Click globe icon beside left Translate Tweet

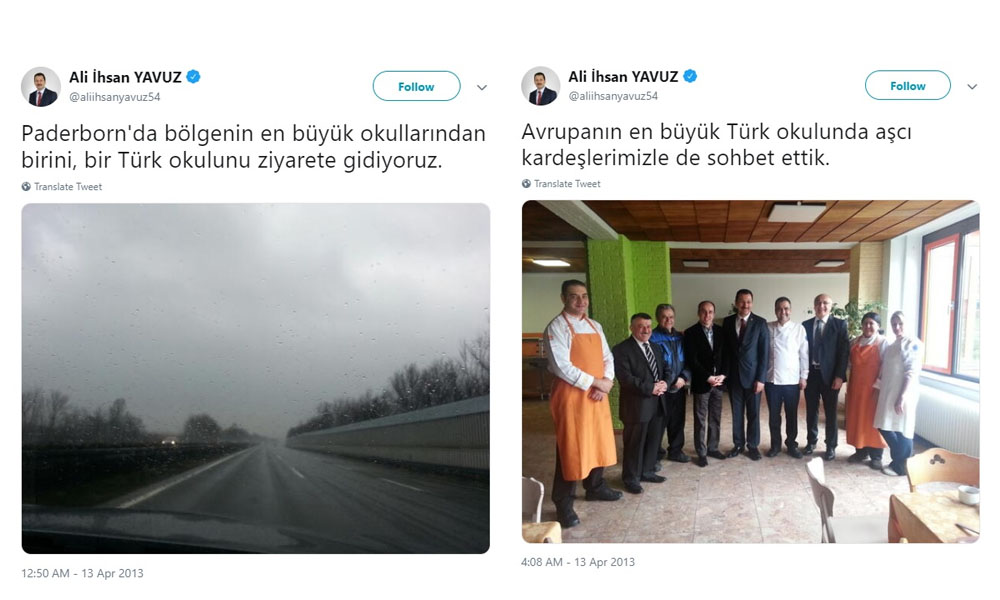(x=26, y=187)
